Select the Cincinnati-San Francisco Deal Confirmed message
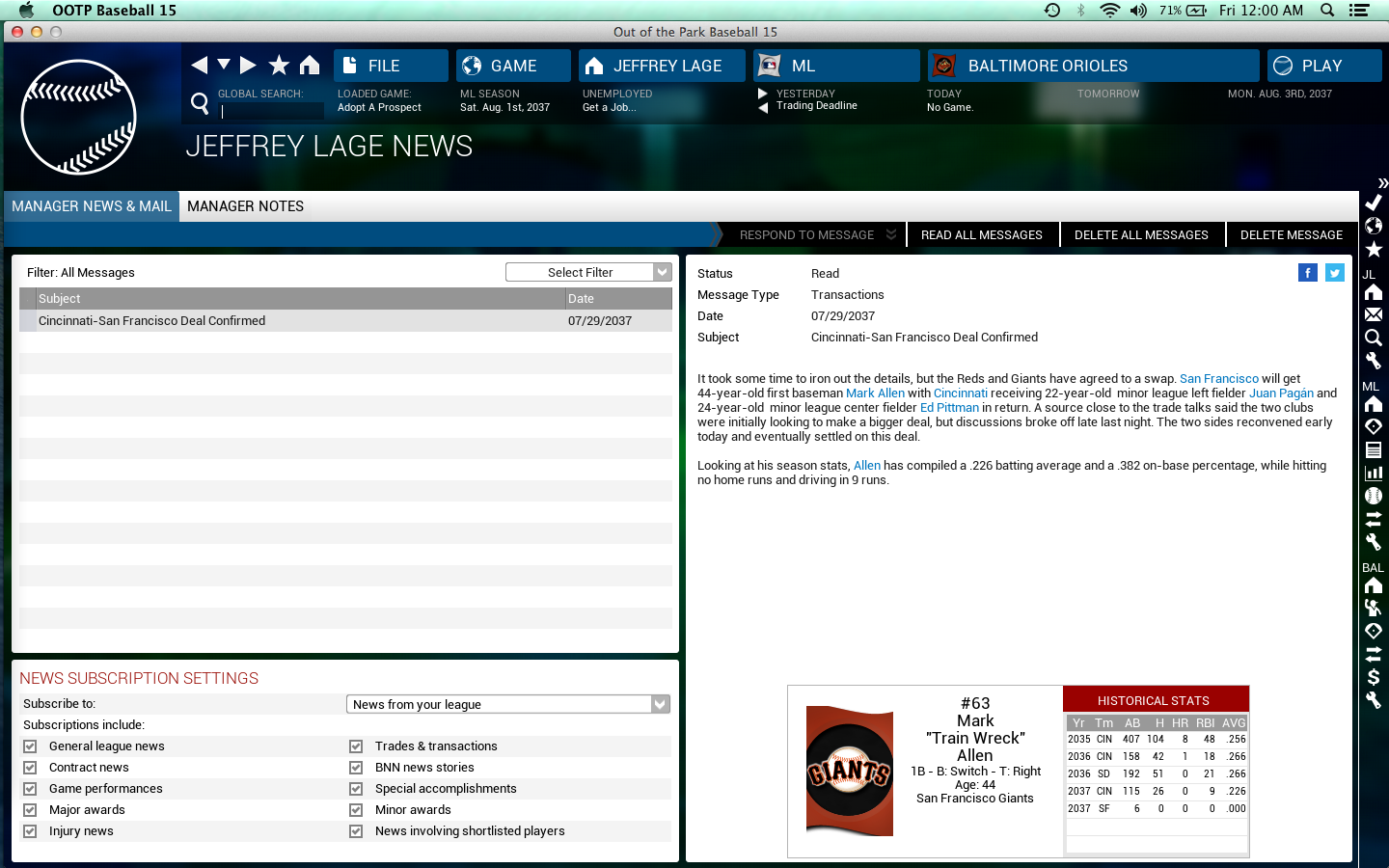Screen dimensions: 1389x868 pyautogui.click(x=151, y=321)
